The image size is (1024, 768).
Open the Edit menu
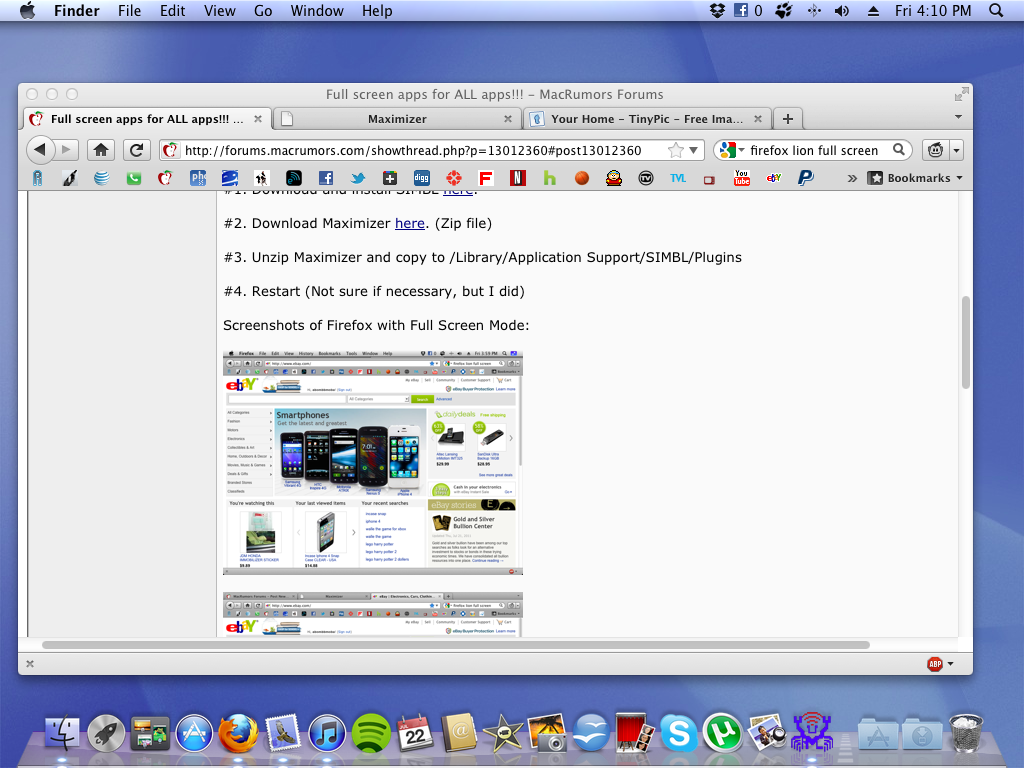[172, 10]
